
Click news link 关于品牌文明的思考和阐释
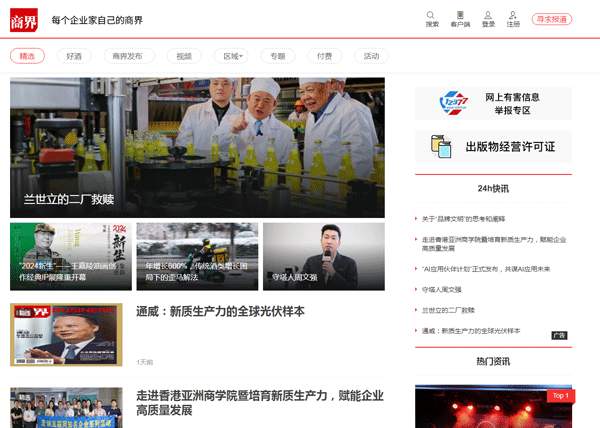tap(463, 219)
